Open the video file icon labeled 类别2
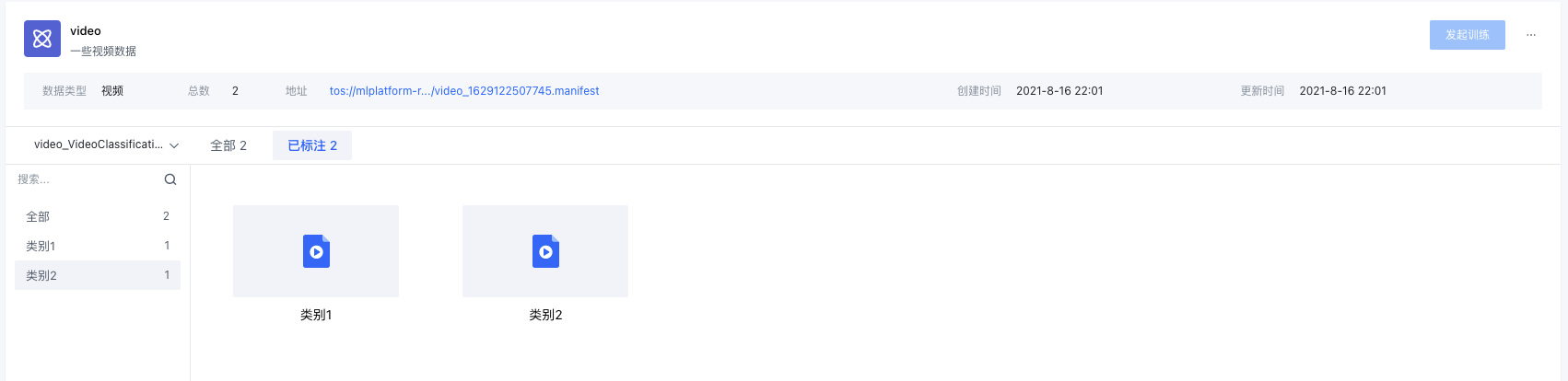1568x381 pixels. (545, 251)
